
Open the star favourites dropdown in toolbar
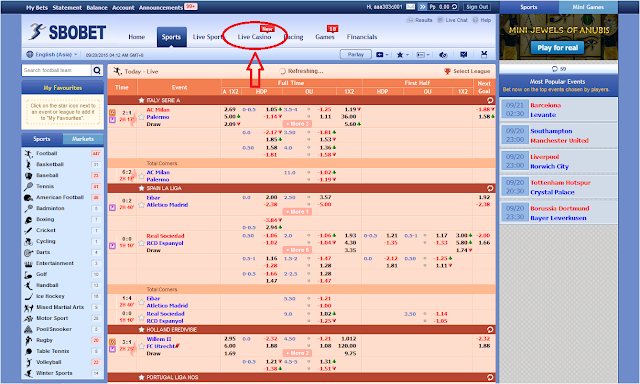pos(403,55)
